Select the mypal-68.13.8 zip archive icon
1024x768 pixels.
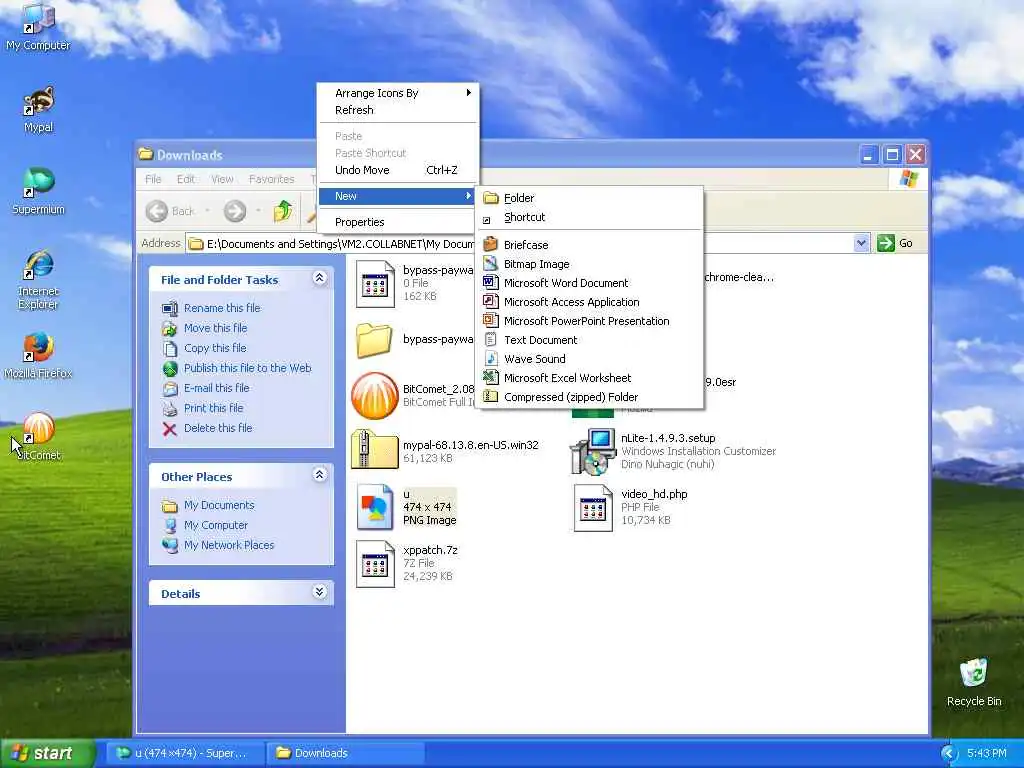point(375,450)
